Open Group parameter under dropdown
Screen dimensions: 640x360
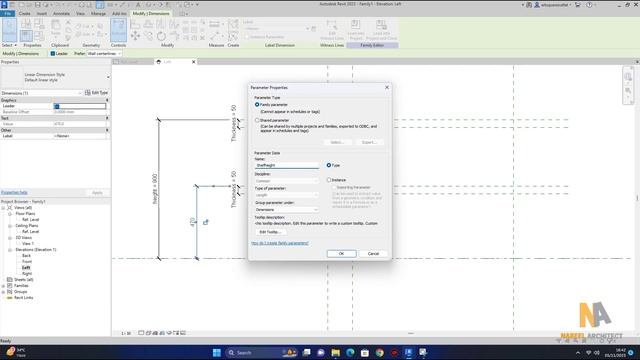[x=287, y=210]
